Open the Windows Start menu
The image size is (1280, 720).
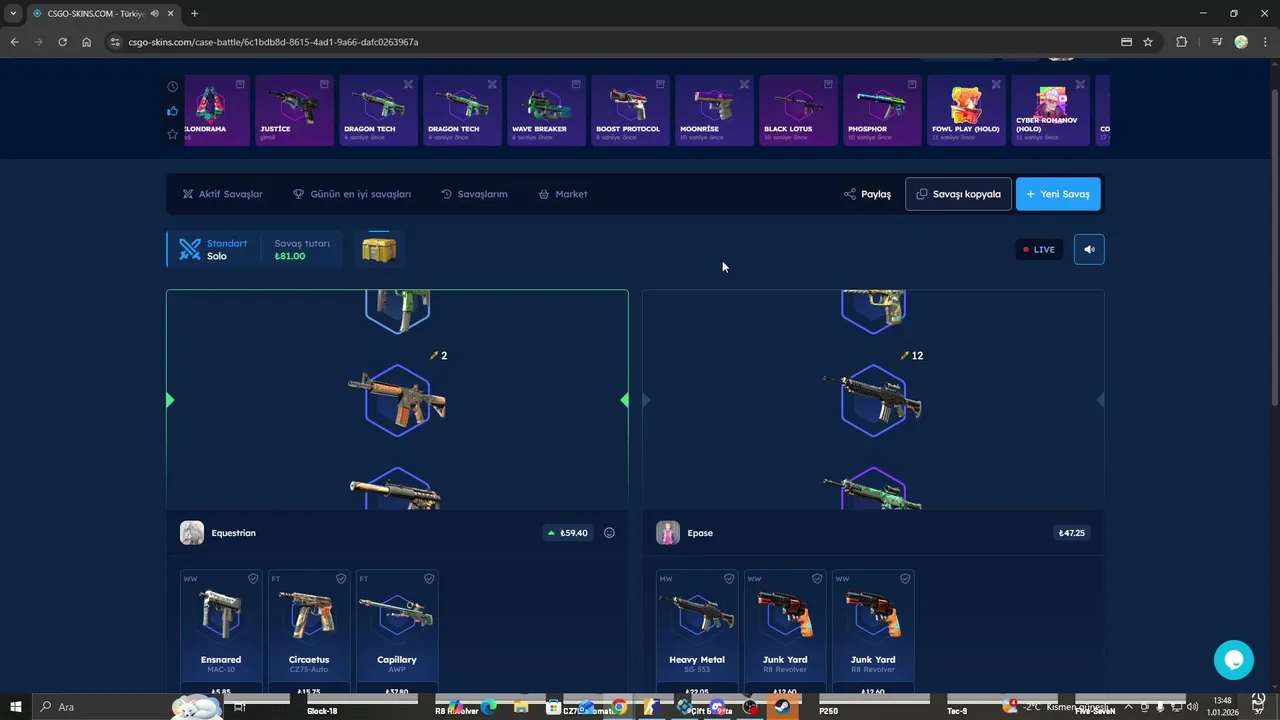pyautogui.click(x=16, y=707)
